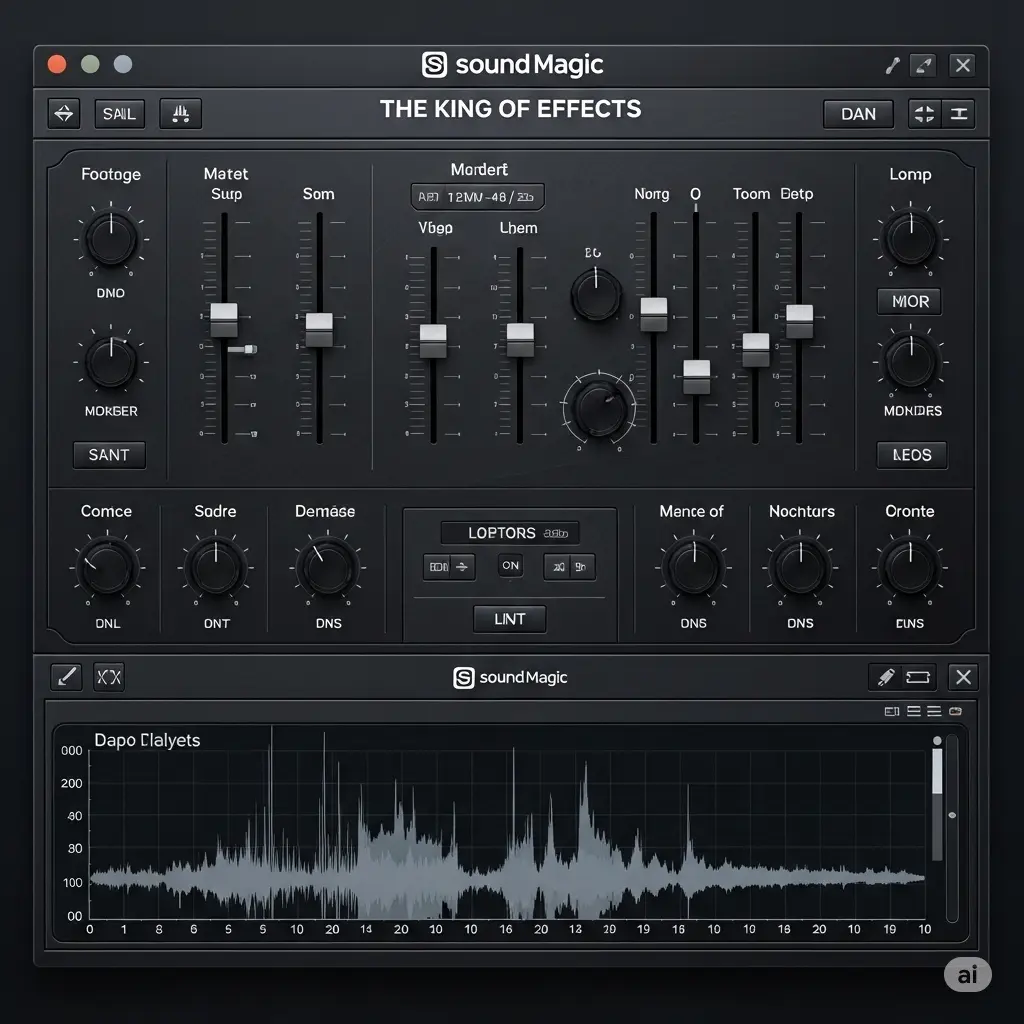
Task: Click the Nochturs knob
Action: tap(801, 568)
